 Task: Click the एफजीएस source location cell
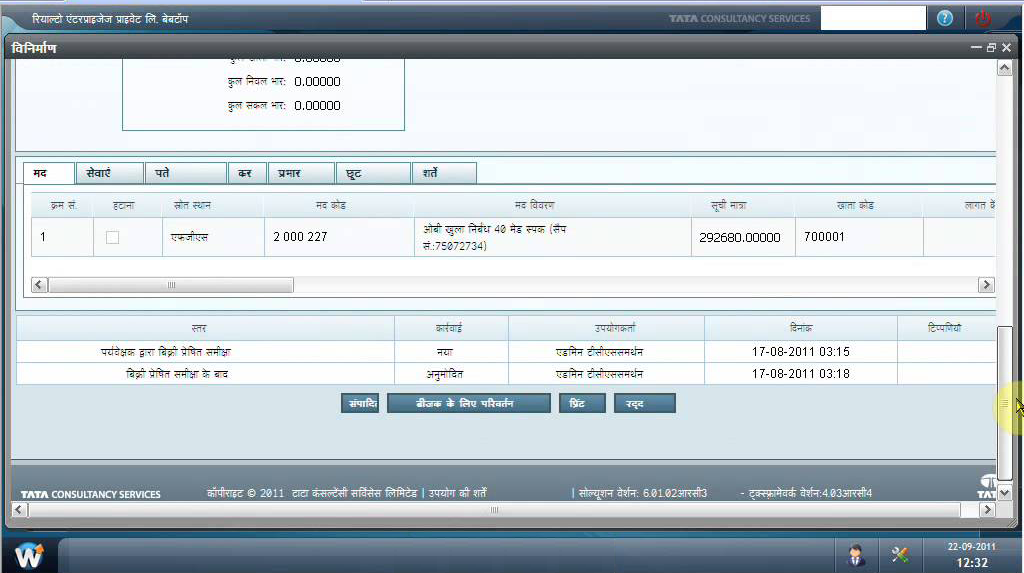coord(213,237)
